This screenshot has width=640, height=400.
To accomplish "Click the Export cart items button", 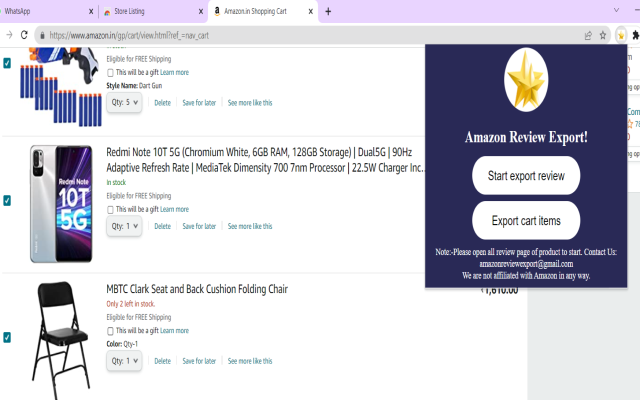I will coord(526,220).
